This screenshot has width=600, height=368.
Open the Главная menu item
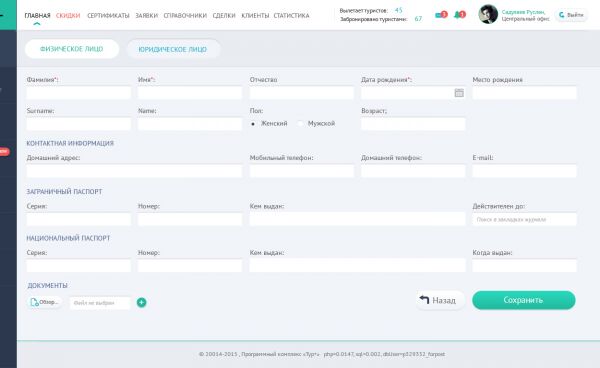pyautogui.click(x=38, y=16)
